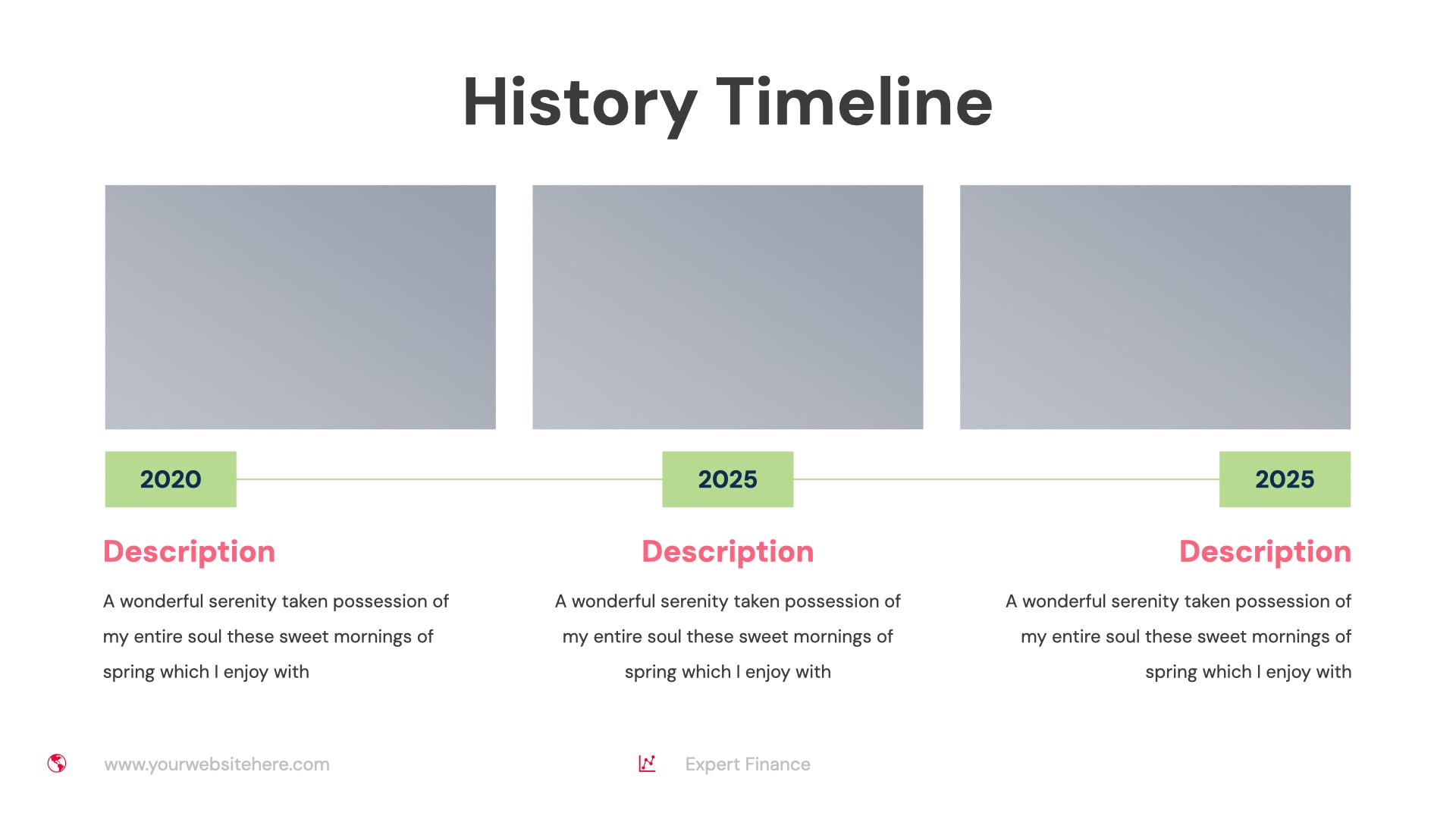Click the 2020 timeline marker
Screen dimensions: 1456x819
coord(170,478)
